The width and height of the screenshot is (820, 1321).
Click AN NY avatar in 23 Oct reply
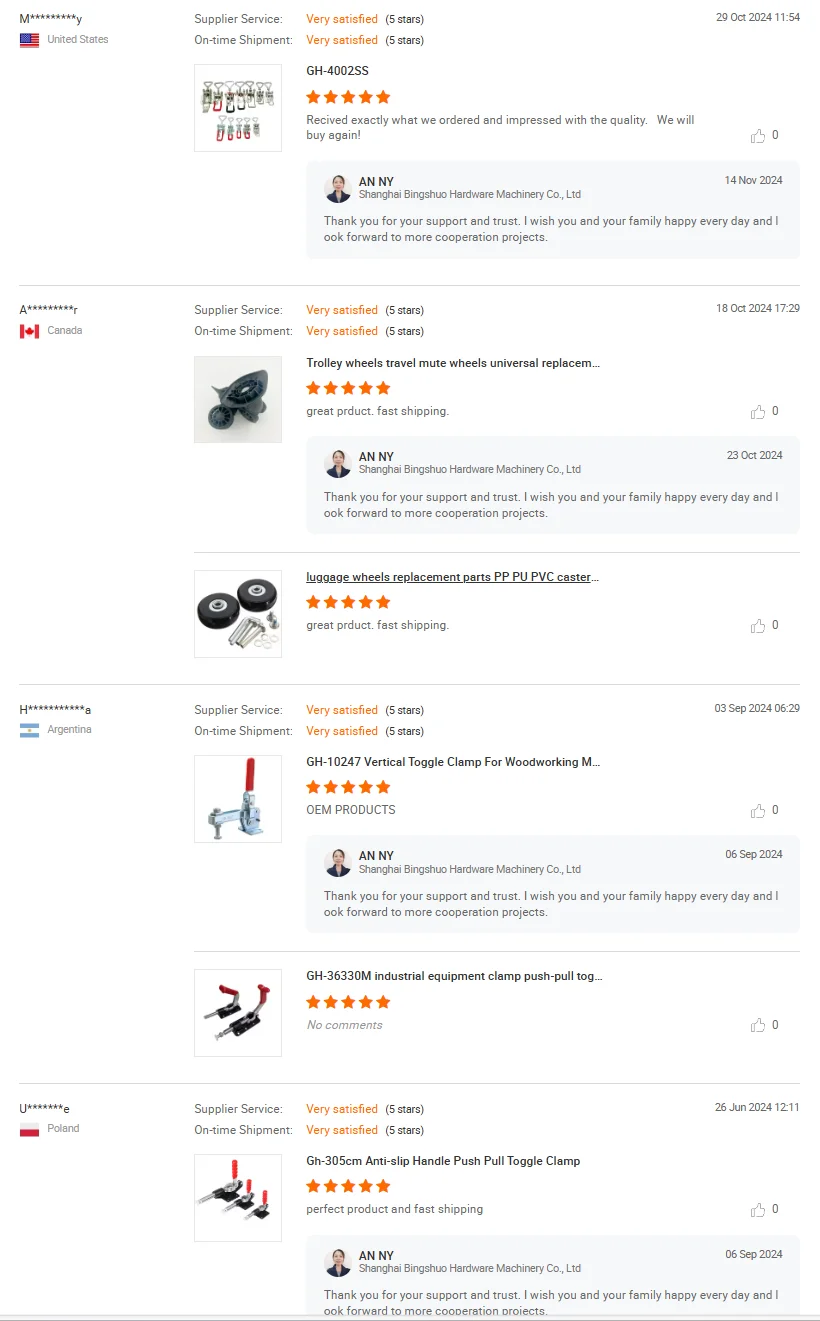pyautogui.click(x=338, y=463)
